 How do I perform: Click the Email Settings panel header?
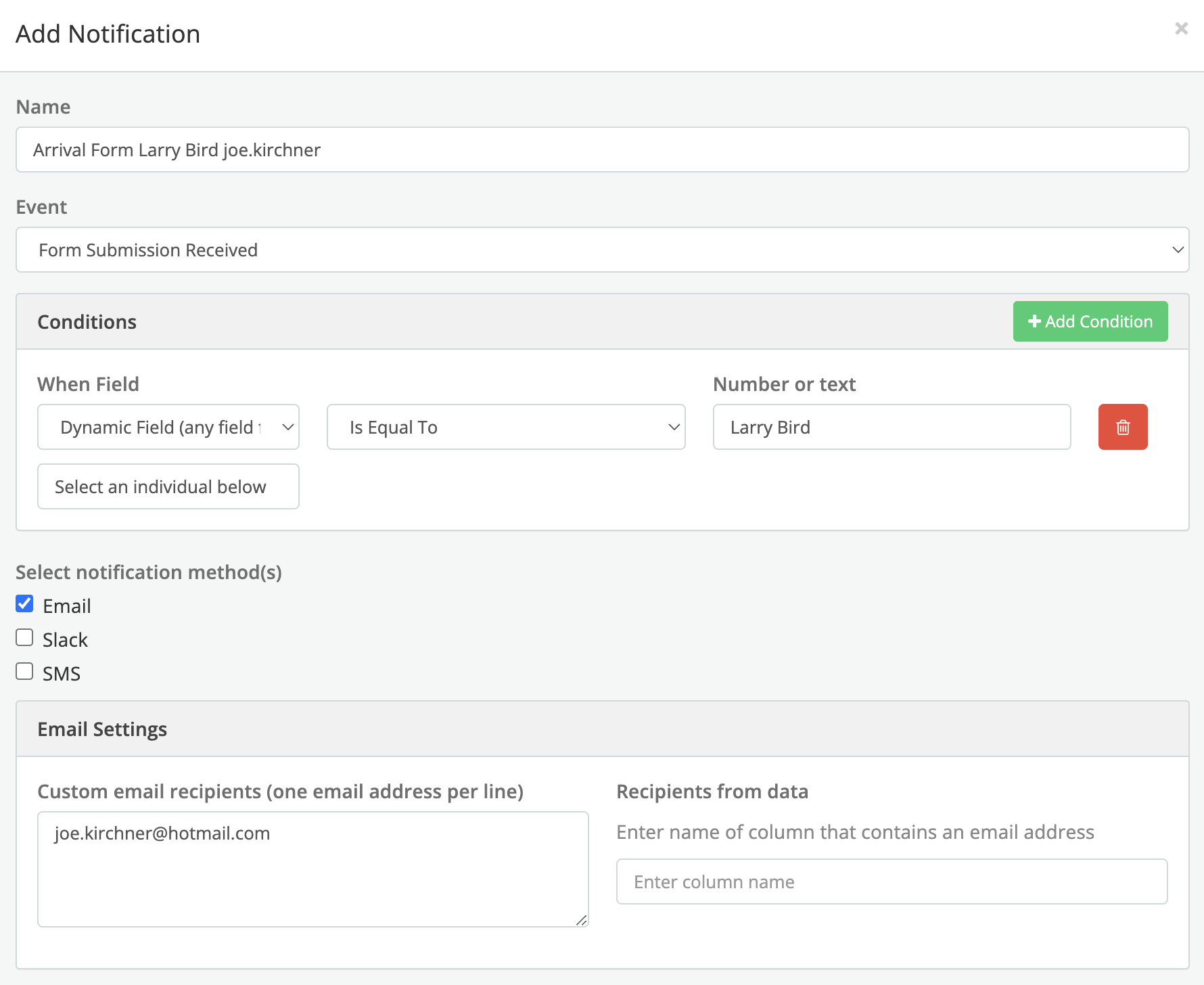click(102, 729)
